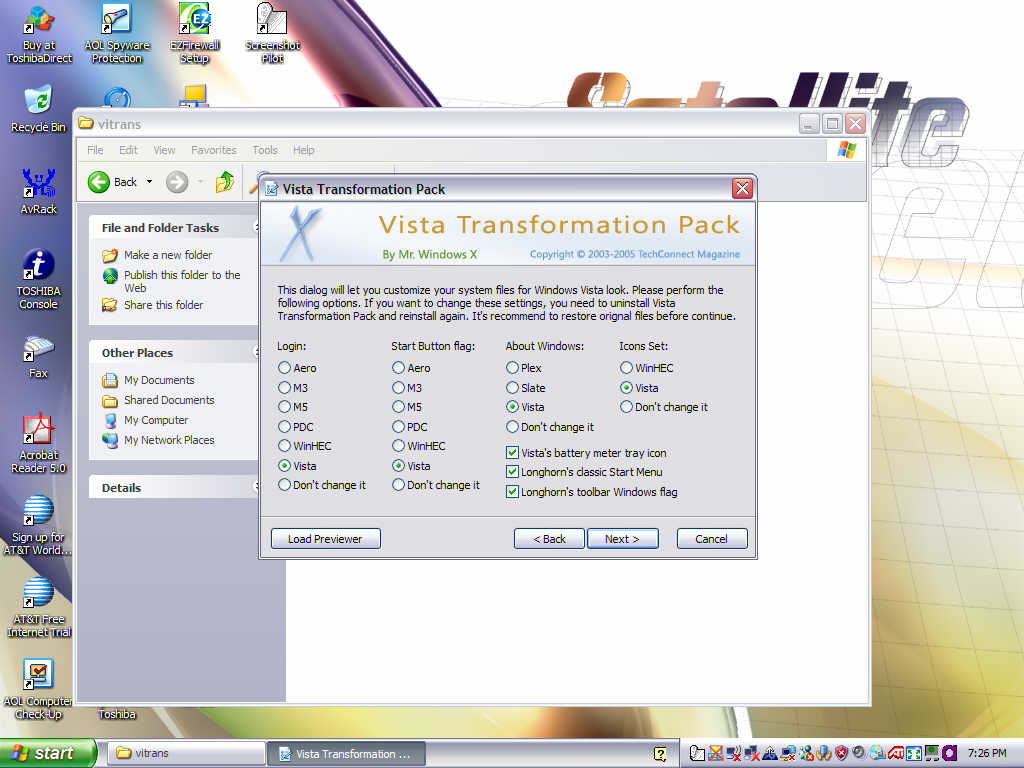Open the Buy at ToshibaDirect desktop shortcut
Image resolution: width=1024 pixels, height=768 pixels.
tap(39, 36)
